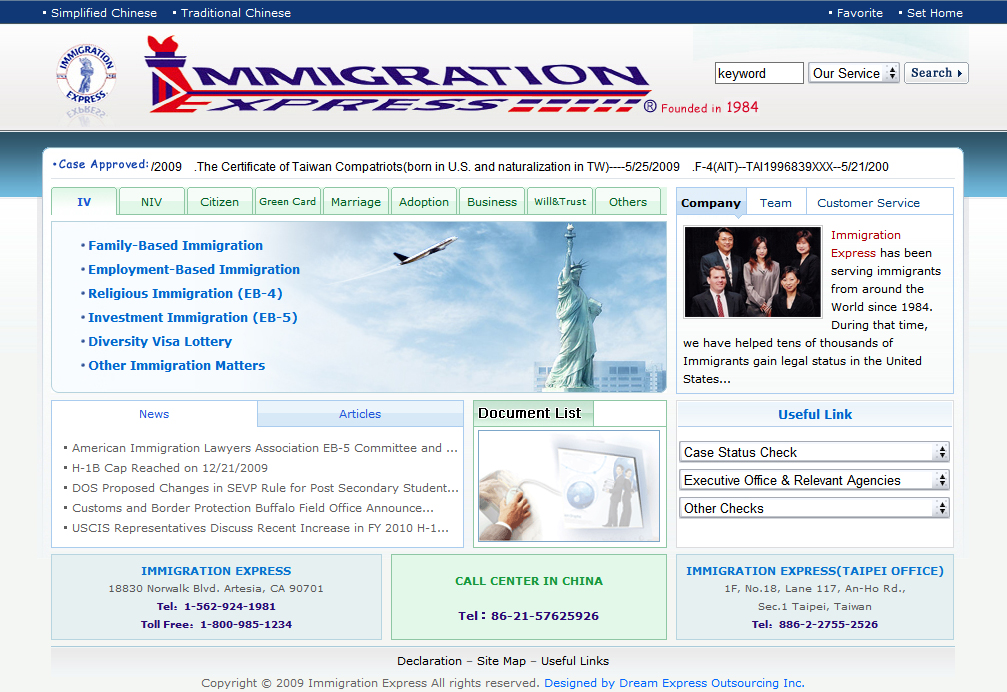Switch to the Adoption tab
The width and height of the screenshot is (1007, 692).
click(424, 202)
